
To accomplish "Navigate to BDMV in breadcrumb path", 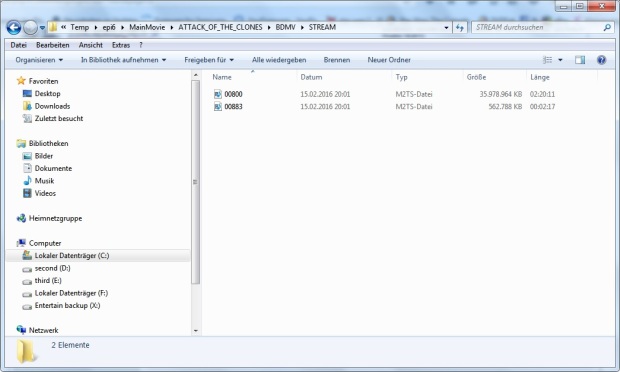I will tap(285, 27).
